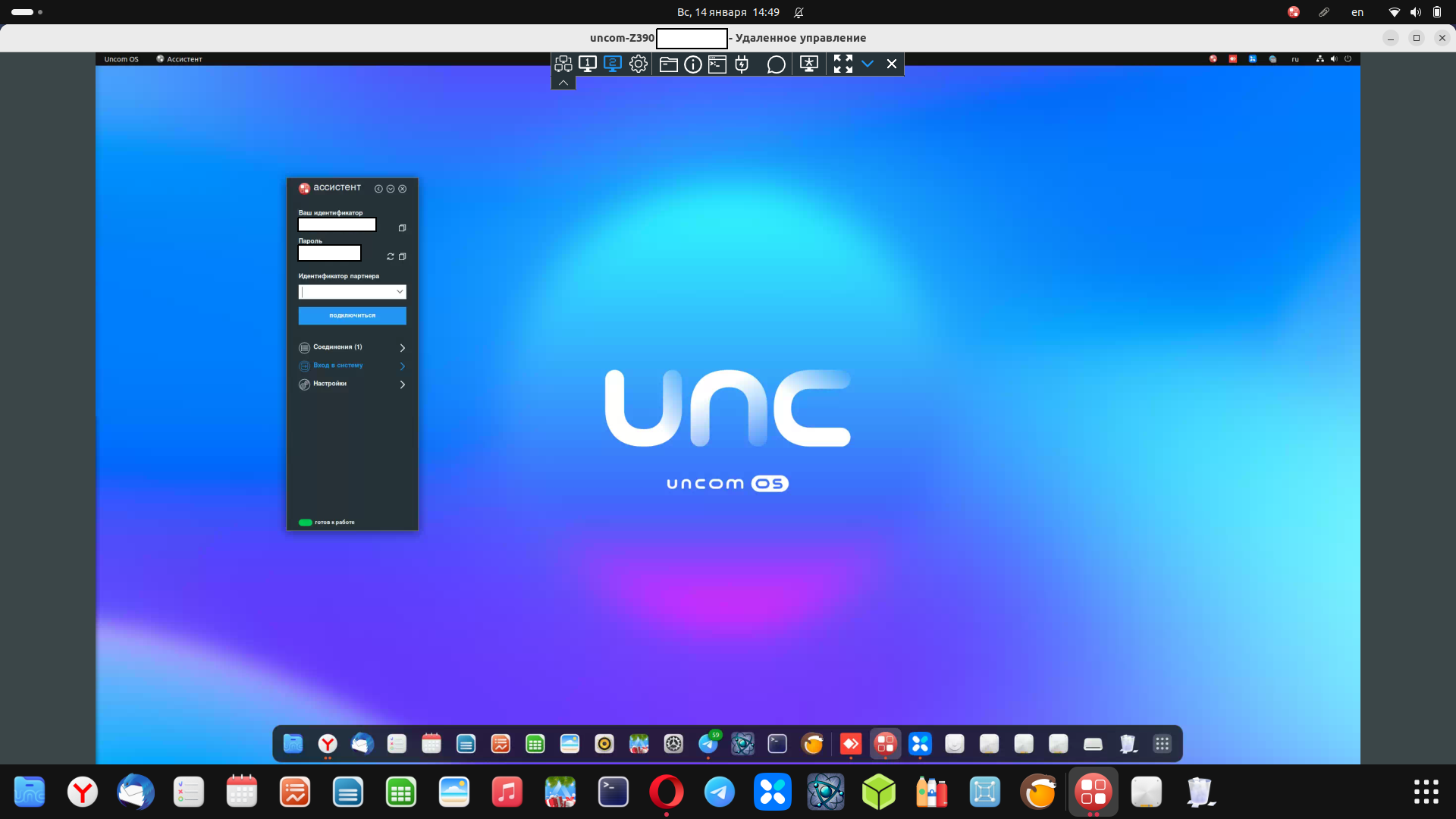The width and height of the screenshot is (1456, 819).
Task: Regenerate the password in Assistant window
Action: click(x=391, y=256)
